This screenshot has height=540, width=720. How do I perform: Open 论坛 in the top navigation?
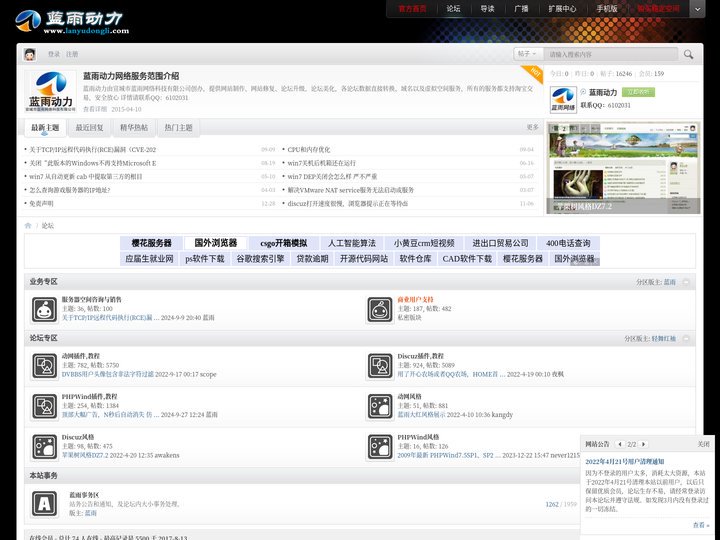click(x=453, y=9)
